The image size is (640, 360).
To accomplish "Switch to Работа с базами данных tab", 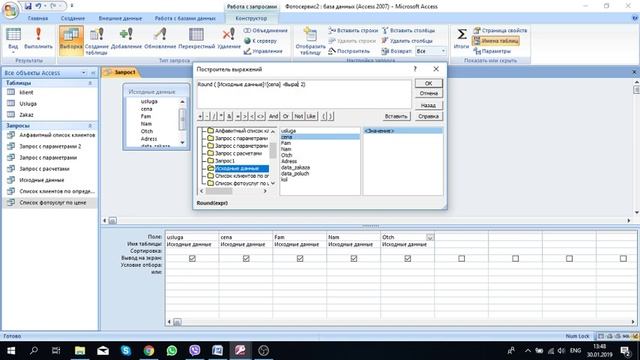I will tap(185, 18).
